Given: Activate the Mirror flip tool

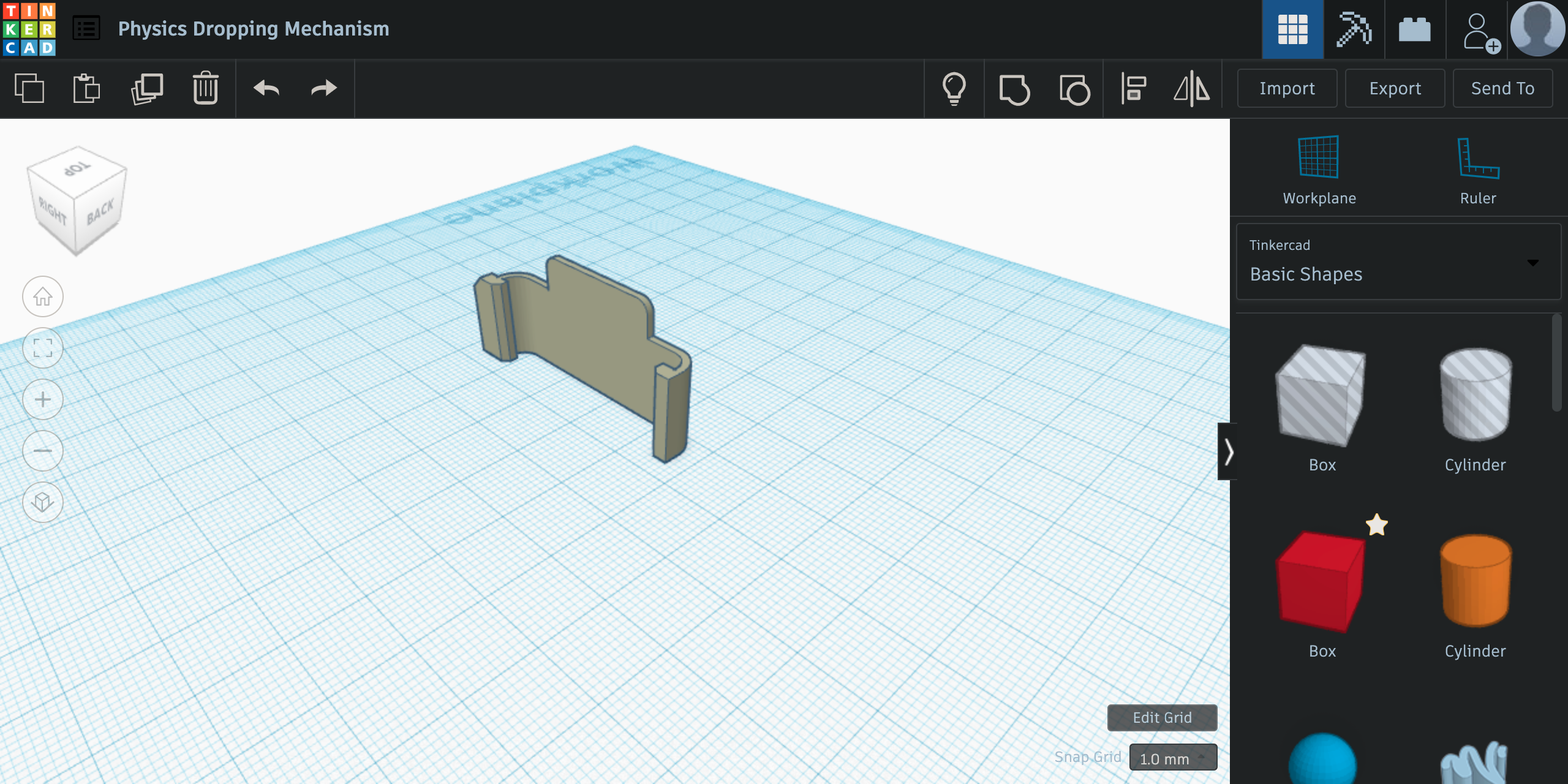Looking at the screenshot, I should point(1191,89).
